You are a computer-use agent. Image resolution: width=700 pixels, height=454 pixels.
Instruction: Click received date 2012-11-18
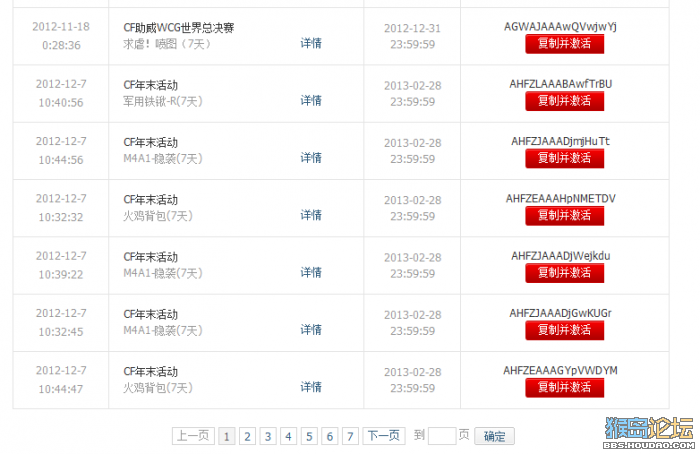[61, 27]
